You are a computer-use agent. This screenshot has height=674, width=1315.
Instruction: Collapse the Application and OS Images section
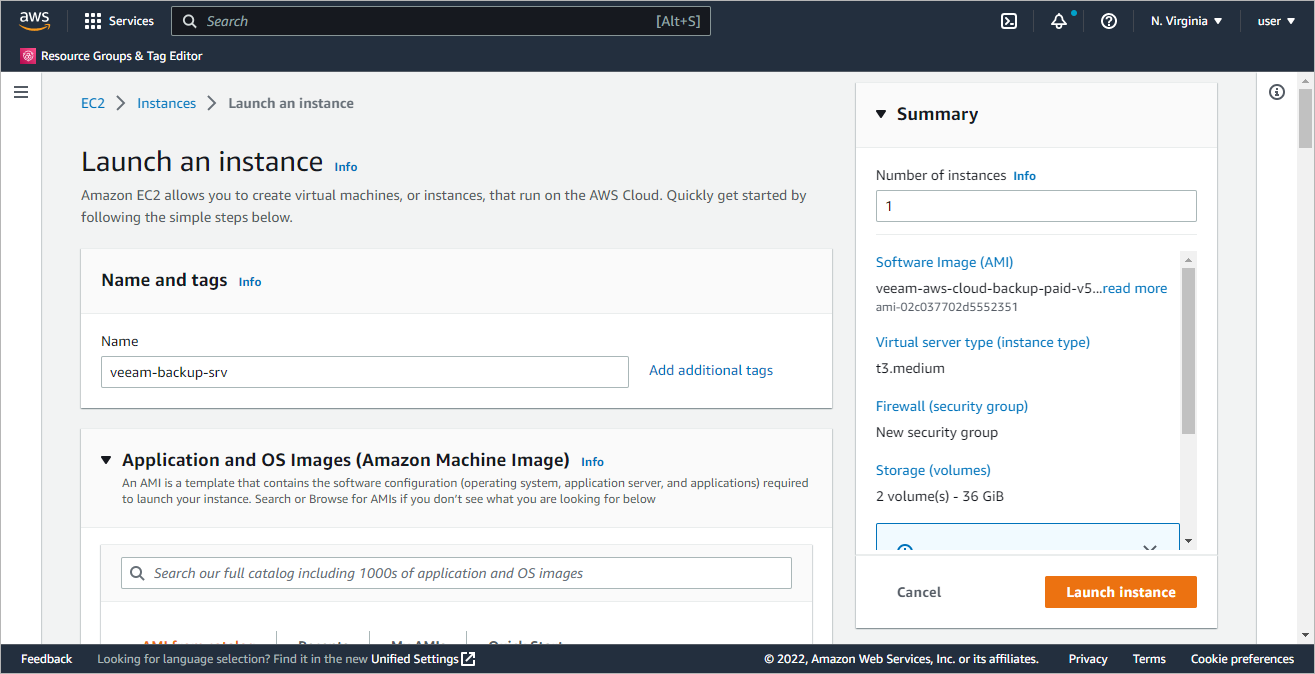pyautogui.click(x=106, y=459)
